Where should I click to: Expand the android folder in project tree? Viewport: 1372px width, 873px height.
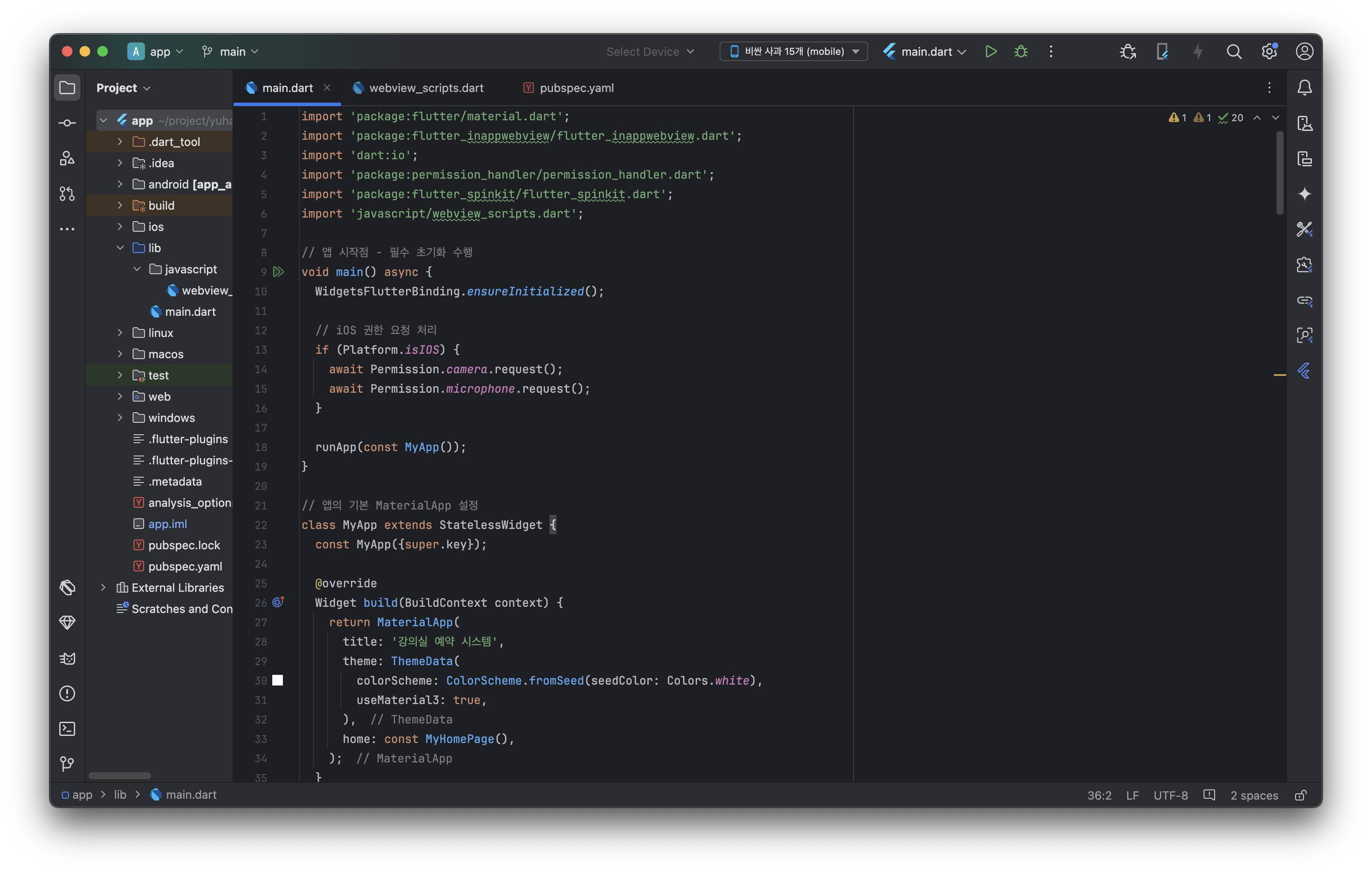[120, 184]
